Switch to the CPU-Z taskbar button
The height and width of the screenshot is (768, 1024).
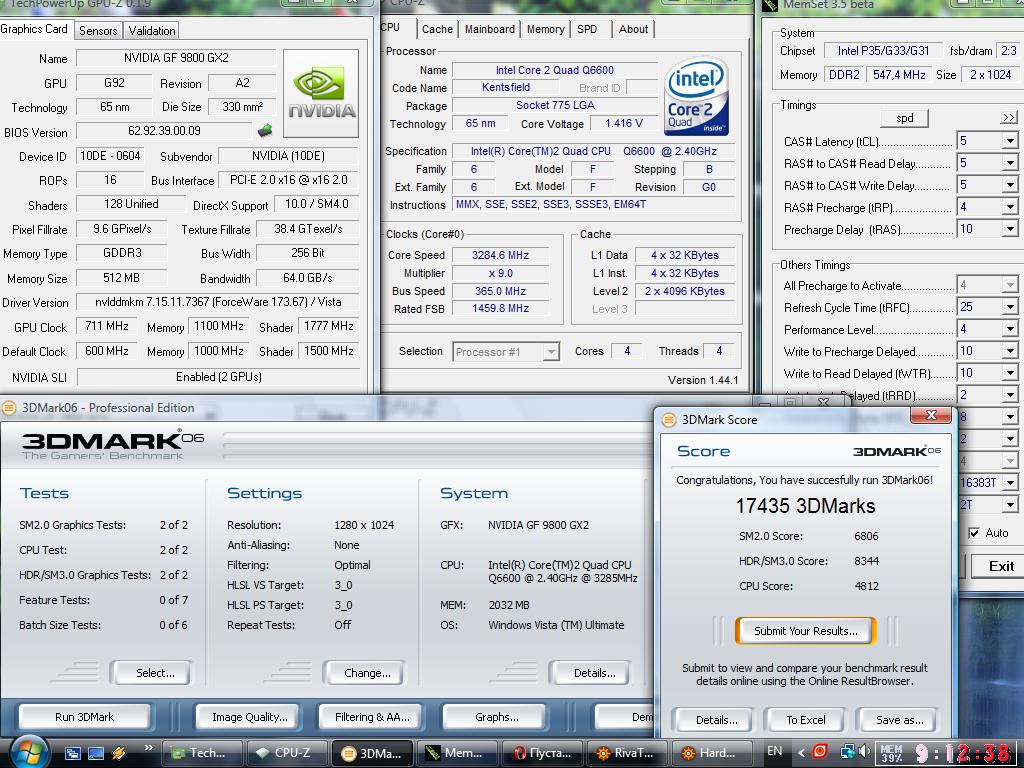pyautogui.click(x=287, y=753)
